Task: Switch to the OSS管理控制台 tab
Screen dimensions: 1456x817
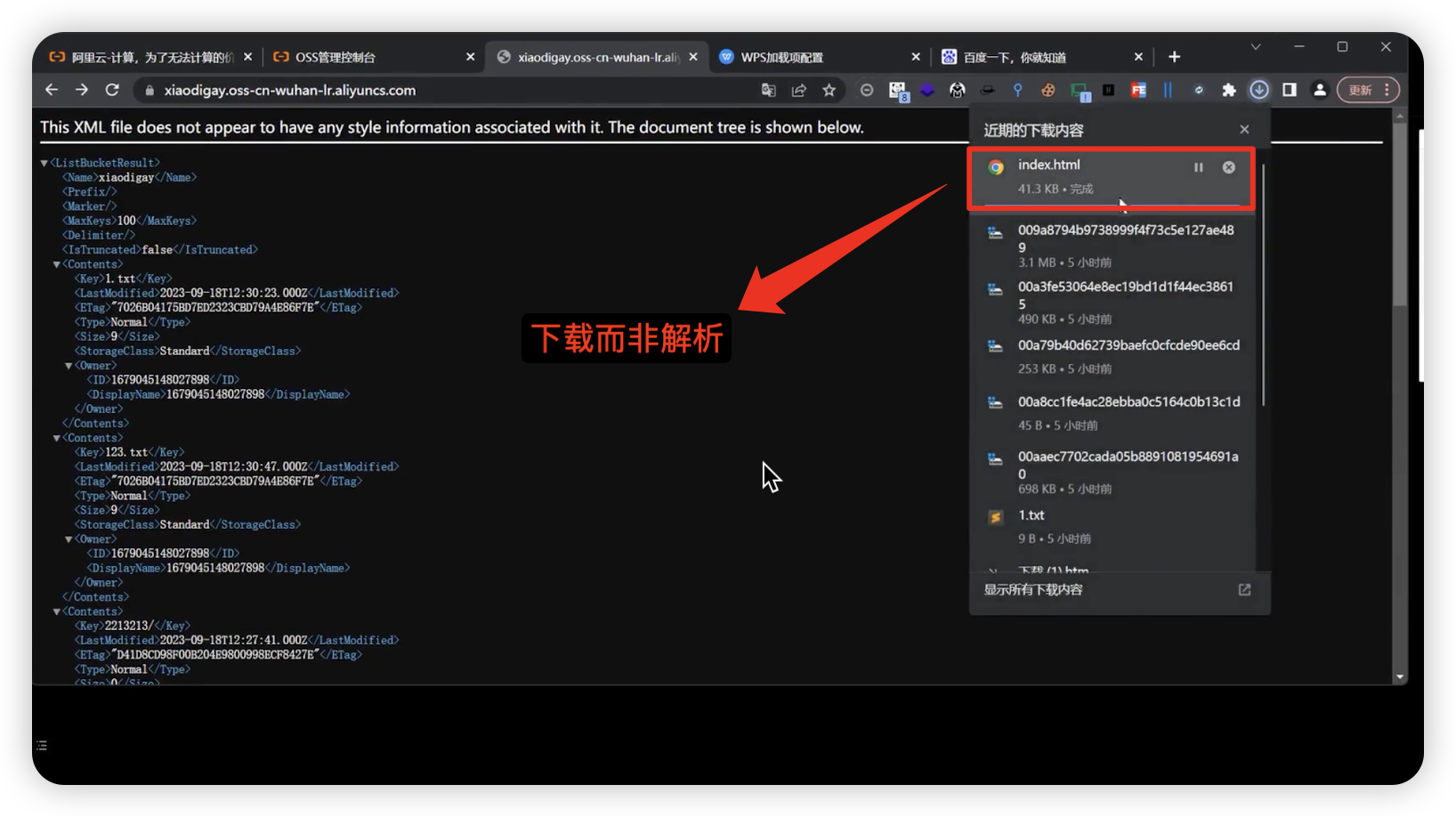Action: pos(374,57)
